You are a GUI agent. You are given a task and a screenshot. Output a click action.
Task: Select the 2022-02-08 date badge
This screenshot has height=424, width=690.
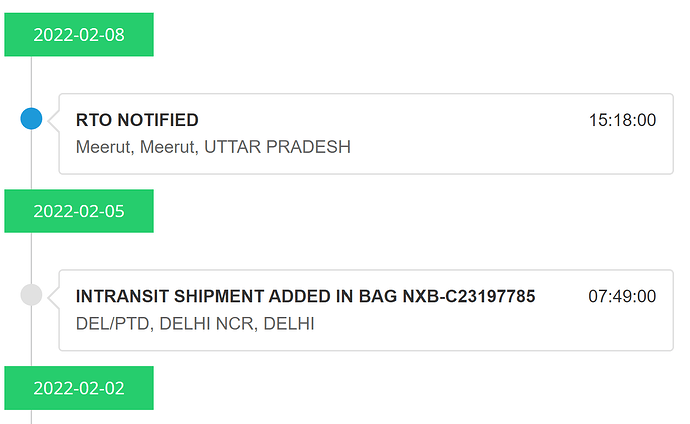[x=79, y=34]
